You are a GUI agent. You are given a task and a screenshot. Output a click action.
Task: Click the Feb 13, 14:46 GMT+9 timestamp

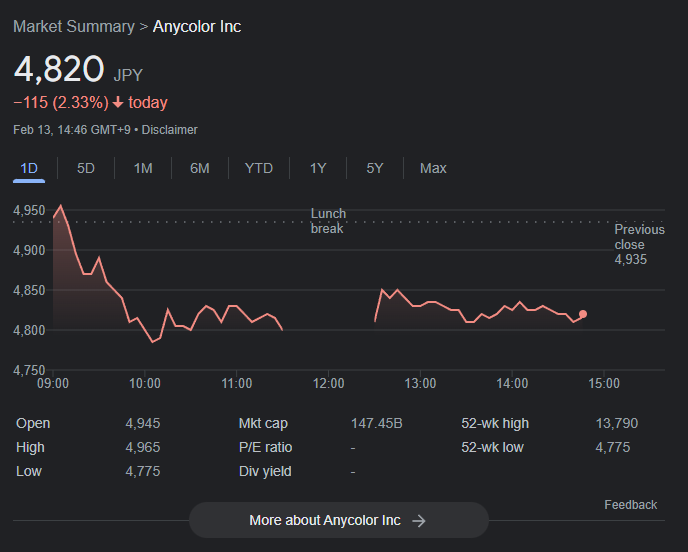tap(72, 130)
